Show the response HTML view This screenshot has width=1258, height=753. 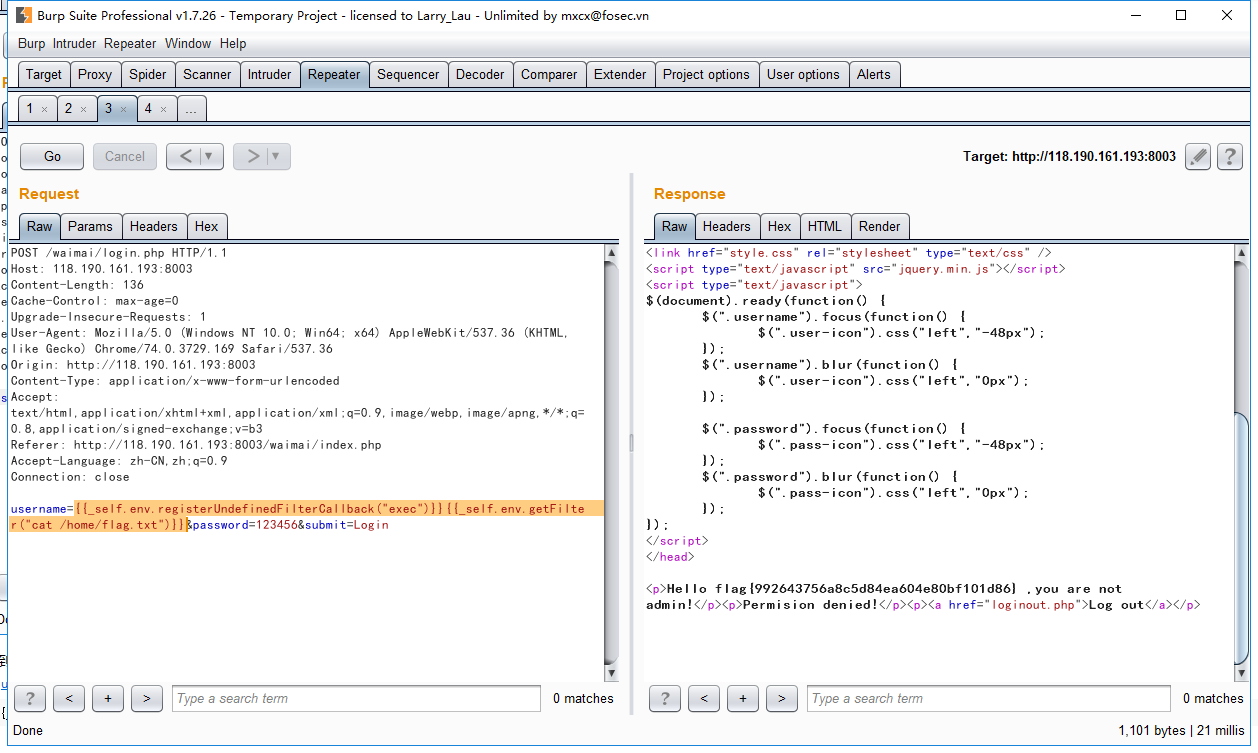coord(825,226)
